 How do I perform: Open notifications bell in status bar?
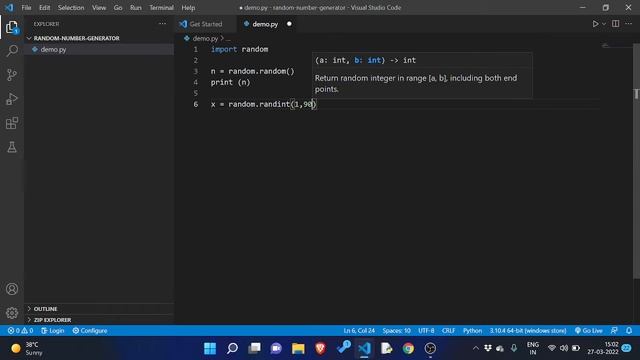tap(629, 331)
